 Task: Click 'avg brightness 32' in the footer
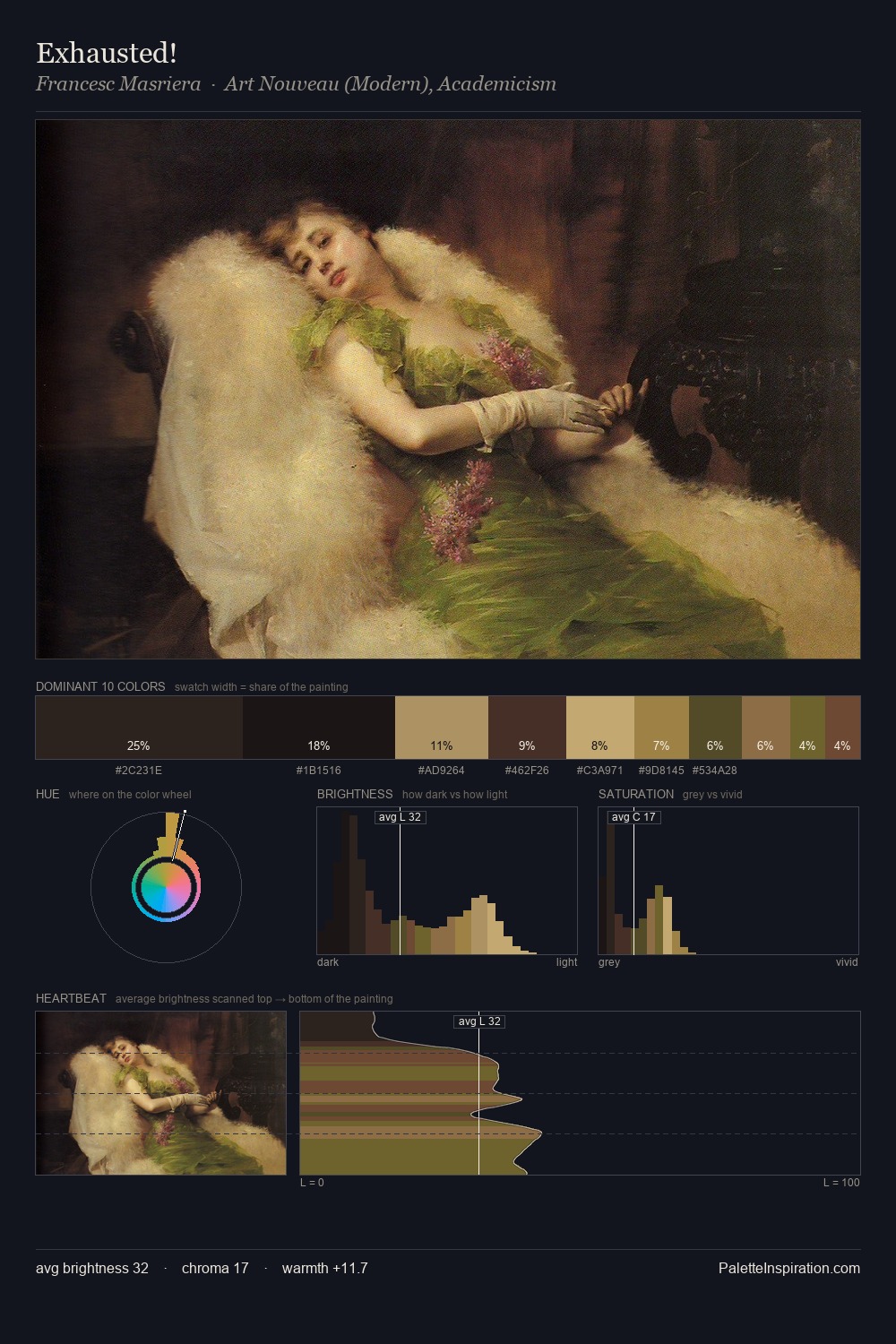coord(92,1268)
